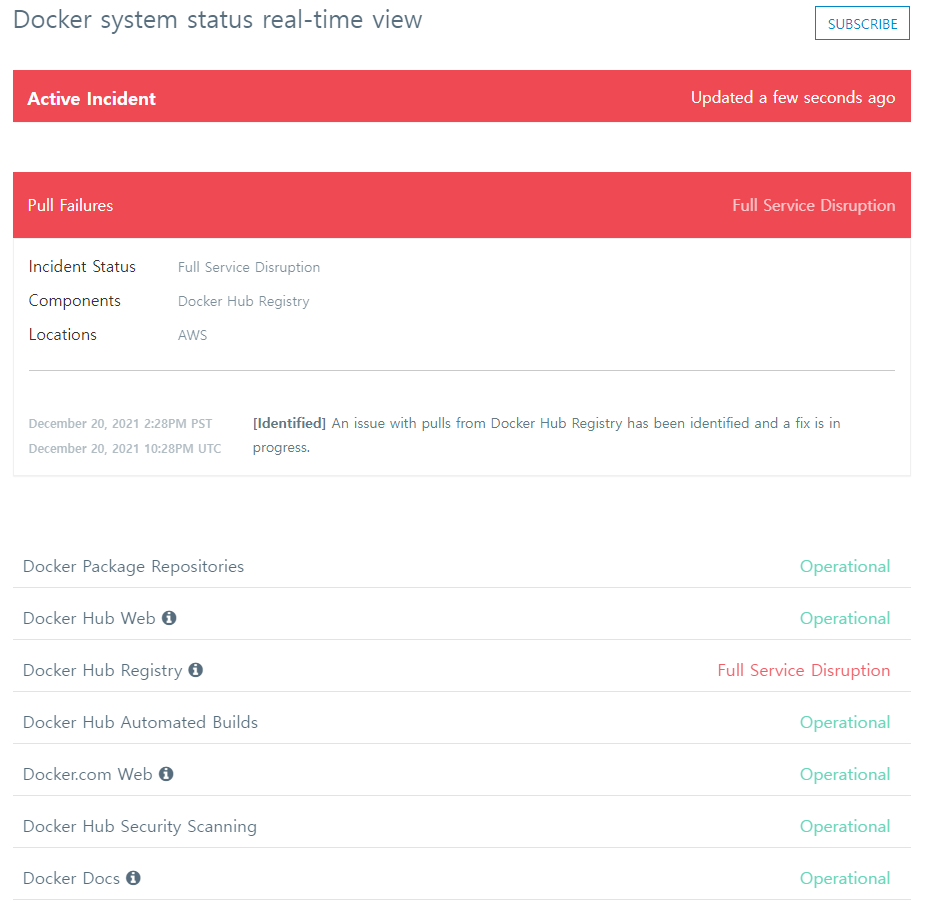The width and height of the screenshot is (926, 912).
Task: Open info icon beside Docker Hub Registry
Action: click(x=195, y=670)
